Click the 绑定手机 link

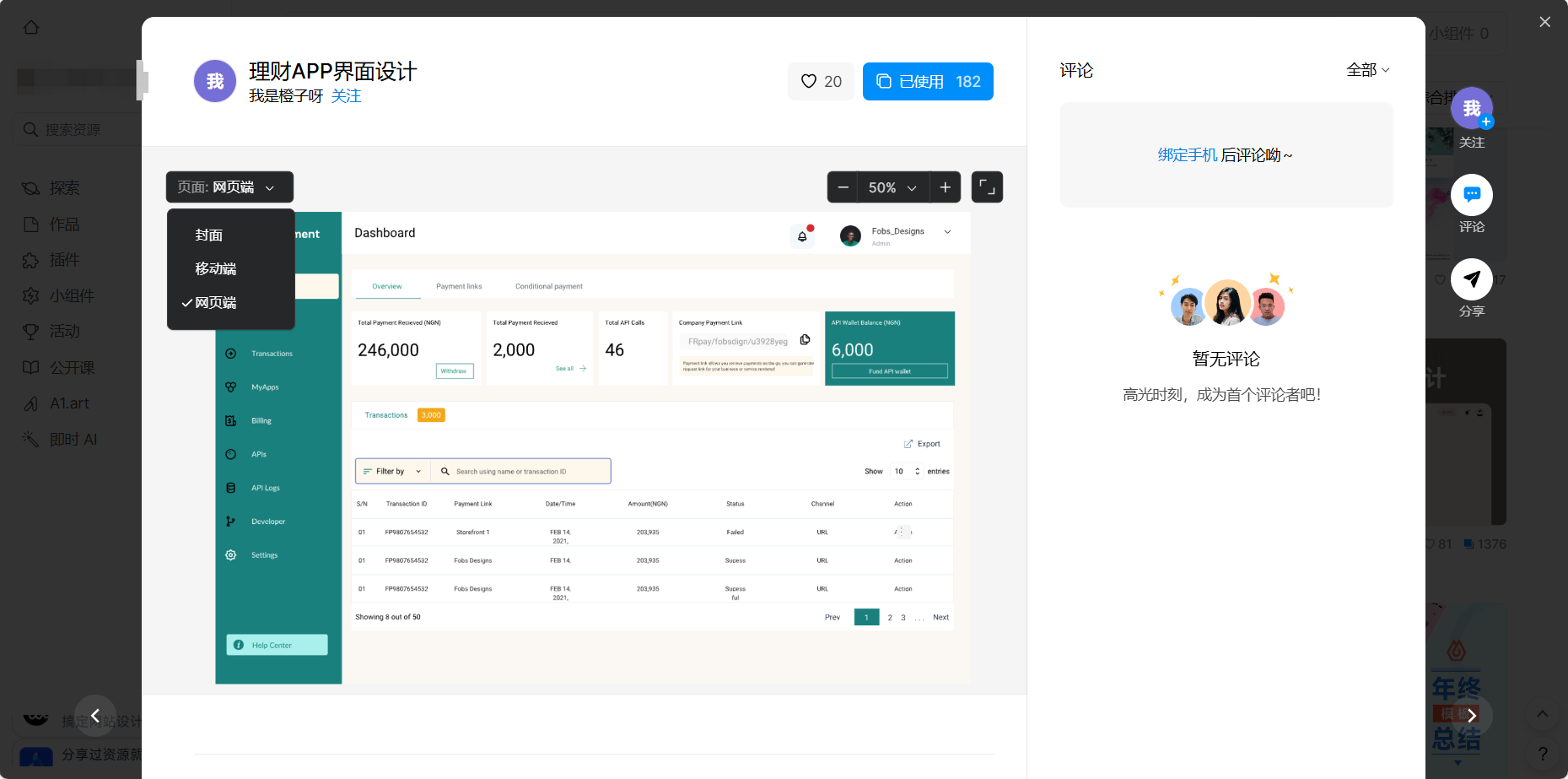coord(1188,155)
